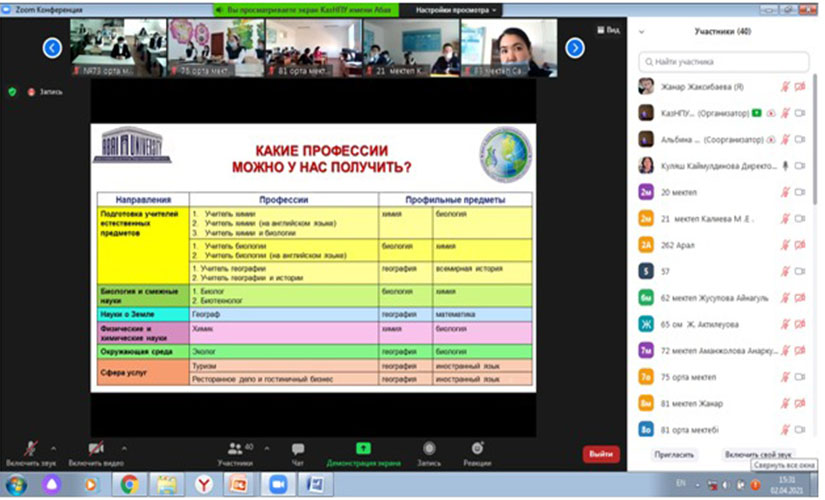Click the green encryption shield icon

point(12,91)
